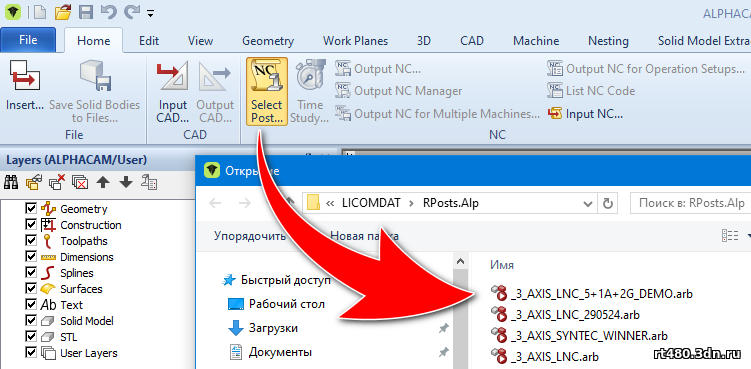Click the Save icon in quick access toolbar
Viewport: 751px width, 369px height.
tap(85, 12)
